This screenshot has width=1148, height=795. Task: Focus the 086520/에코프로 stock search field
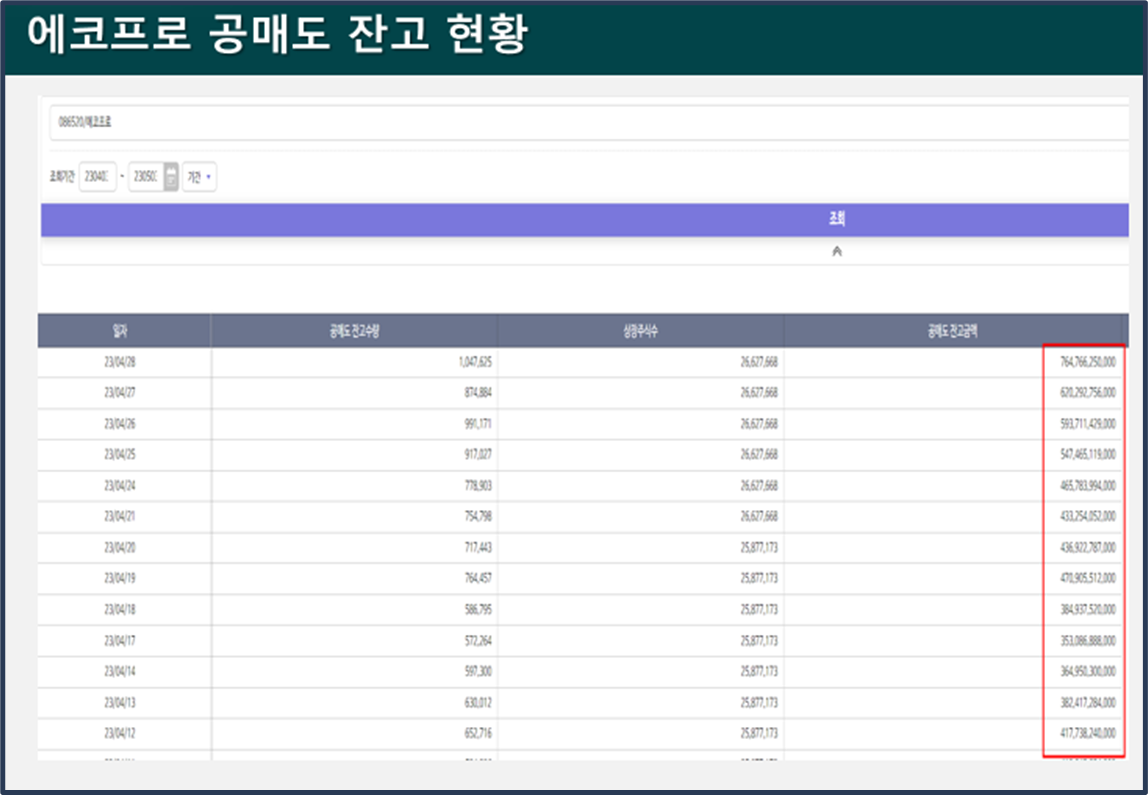[589, 122]
